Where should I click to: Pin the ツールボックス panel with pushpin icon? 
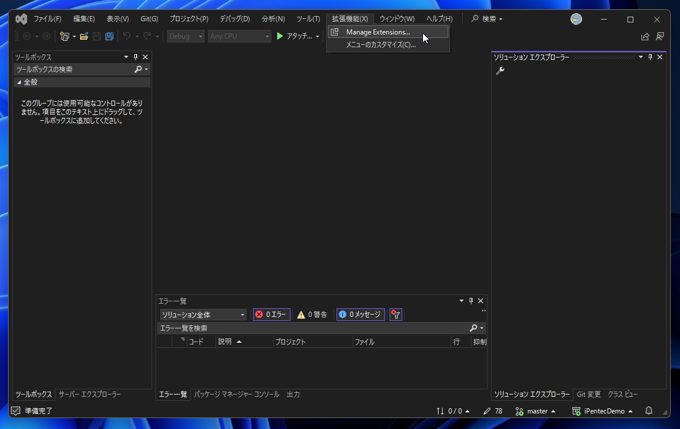(135, 57)
